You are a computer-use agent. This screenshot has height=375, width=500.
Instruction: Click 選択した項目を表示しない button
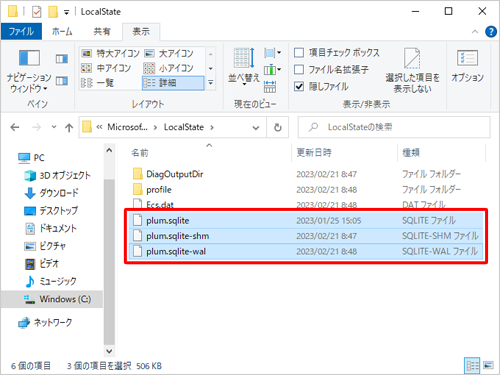pyautogui.click(x=413, y=70)
